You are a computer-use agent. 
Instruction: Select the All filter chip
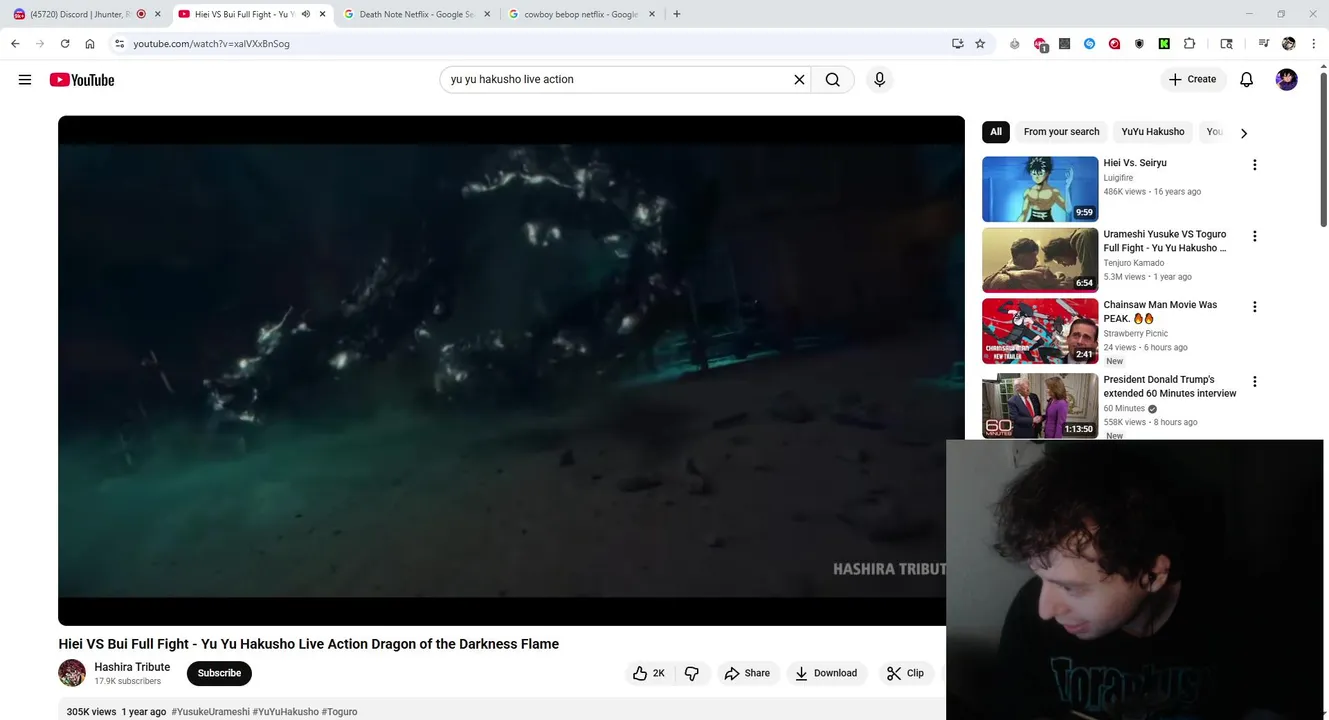[996, 132]
